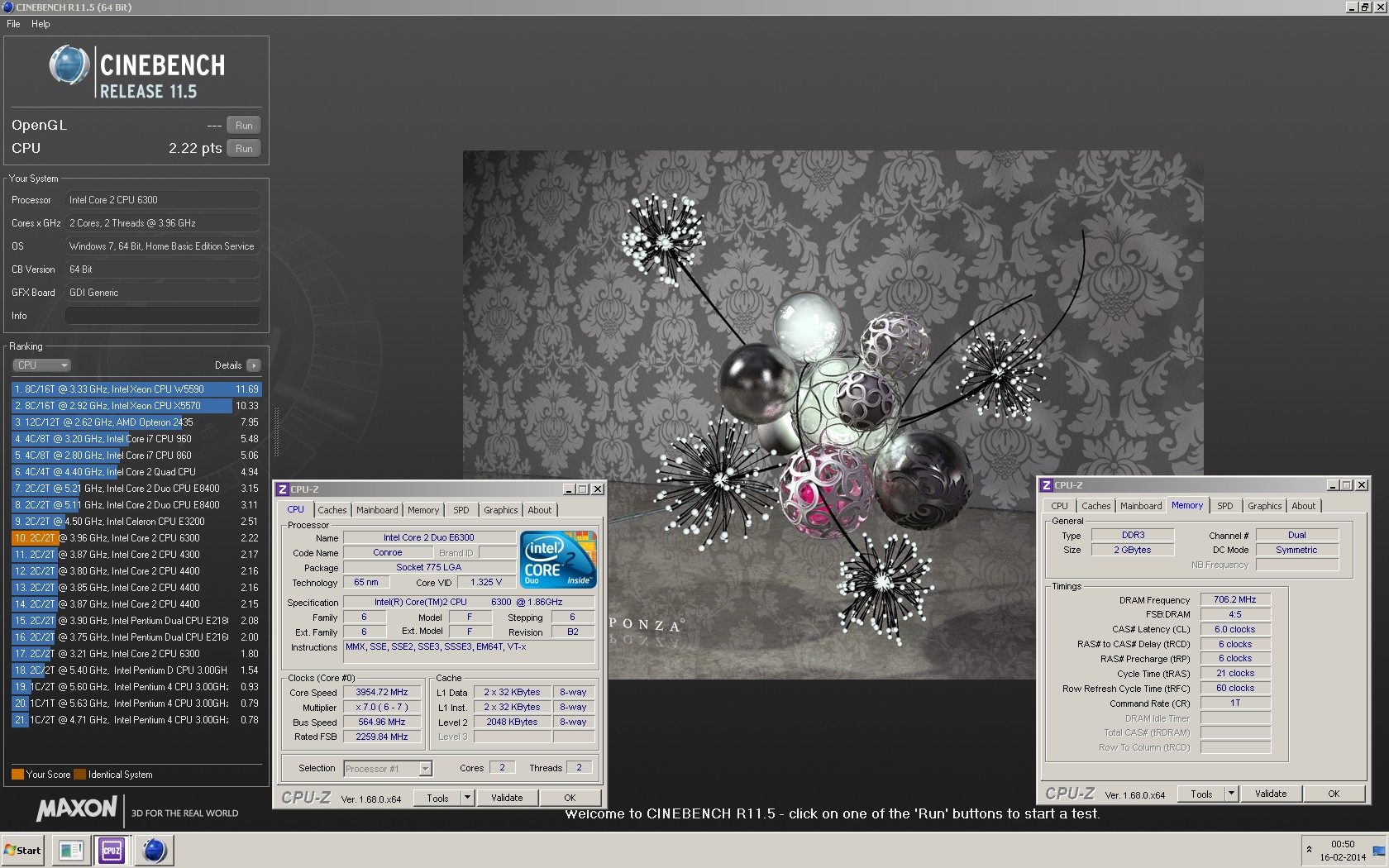Click Tools button in left CPU-Z window
This screenshot has width=1389, height=868.
click(438, 798)
